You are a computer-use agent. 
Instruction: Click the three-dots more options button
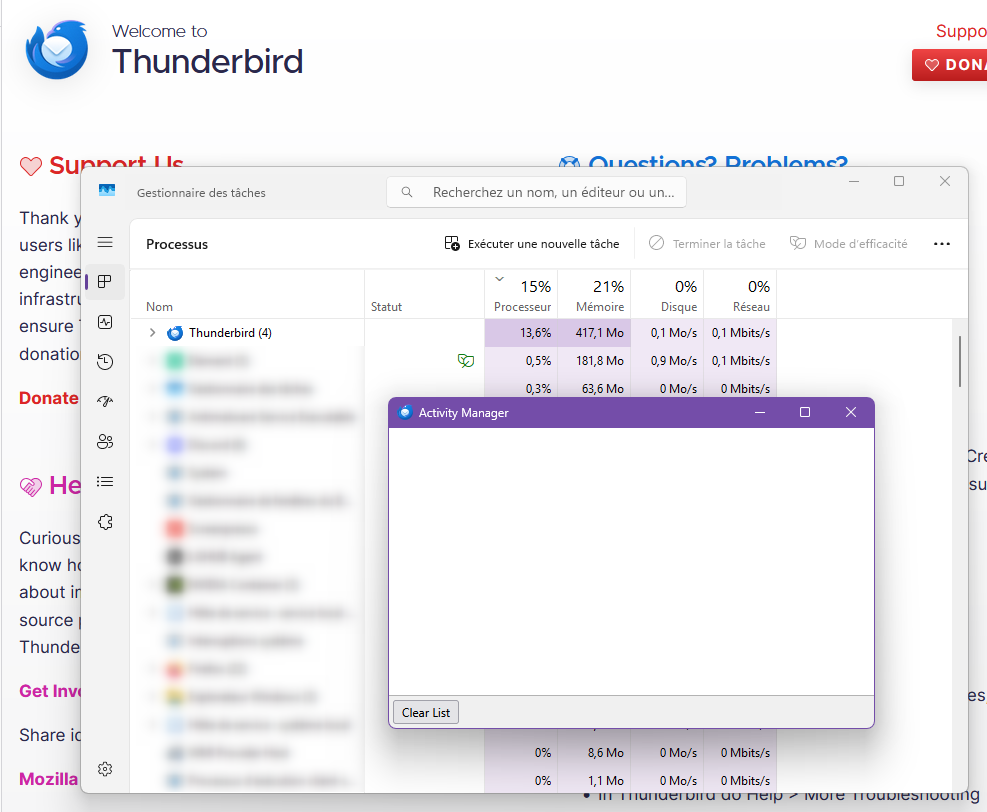point(942,244)
